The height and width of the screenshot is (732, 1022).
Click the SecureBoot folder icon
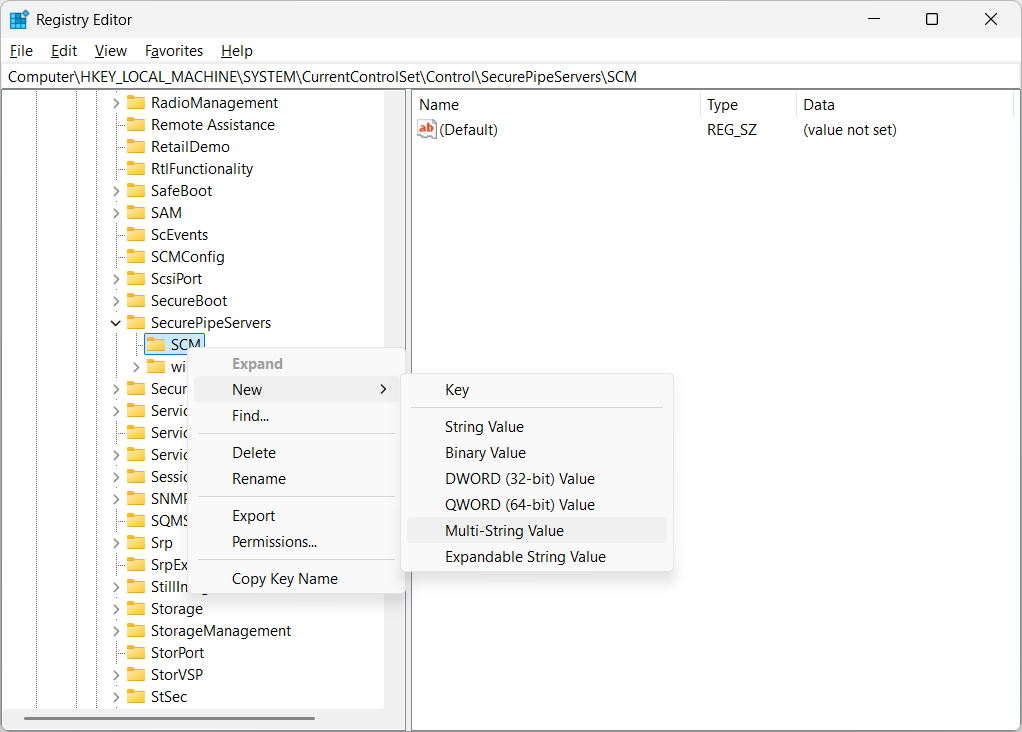pyautogui.click(x=136, y=301)
